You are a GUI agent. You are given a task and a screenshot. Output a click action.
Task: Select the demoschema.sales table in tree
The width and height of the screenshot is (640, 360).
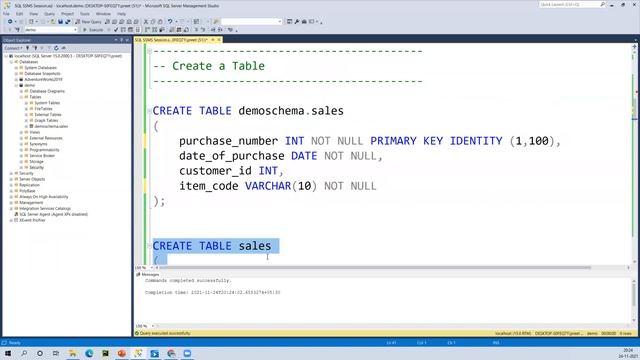(51, 127)
